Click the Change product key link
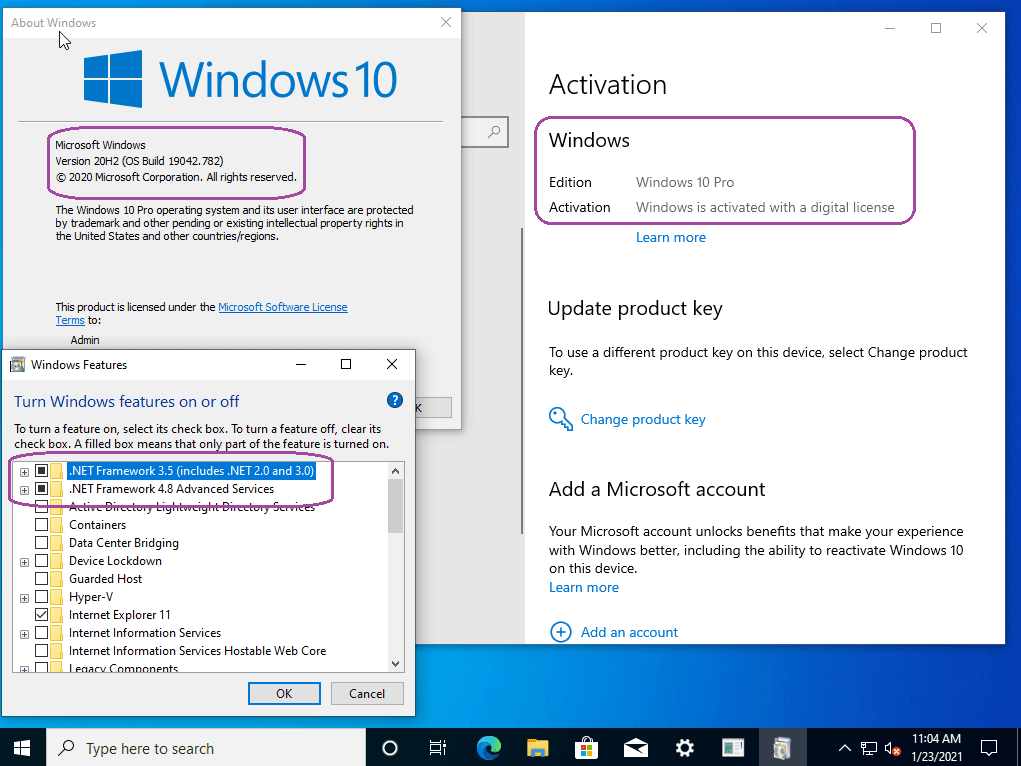This screenshot has height=766, width=1021. [x=643, y=419]
